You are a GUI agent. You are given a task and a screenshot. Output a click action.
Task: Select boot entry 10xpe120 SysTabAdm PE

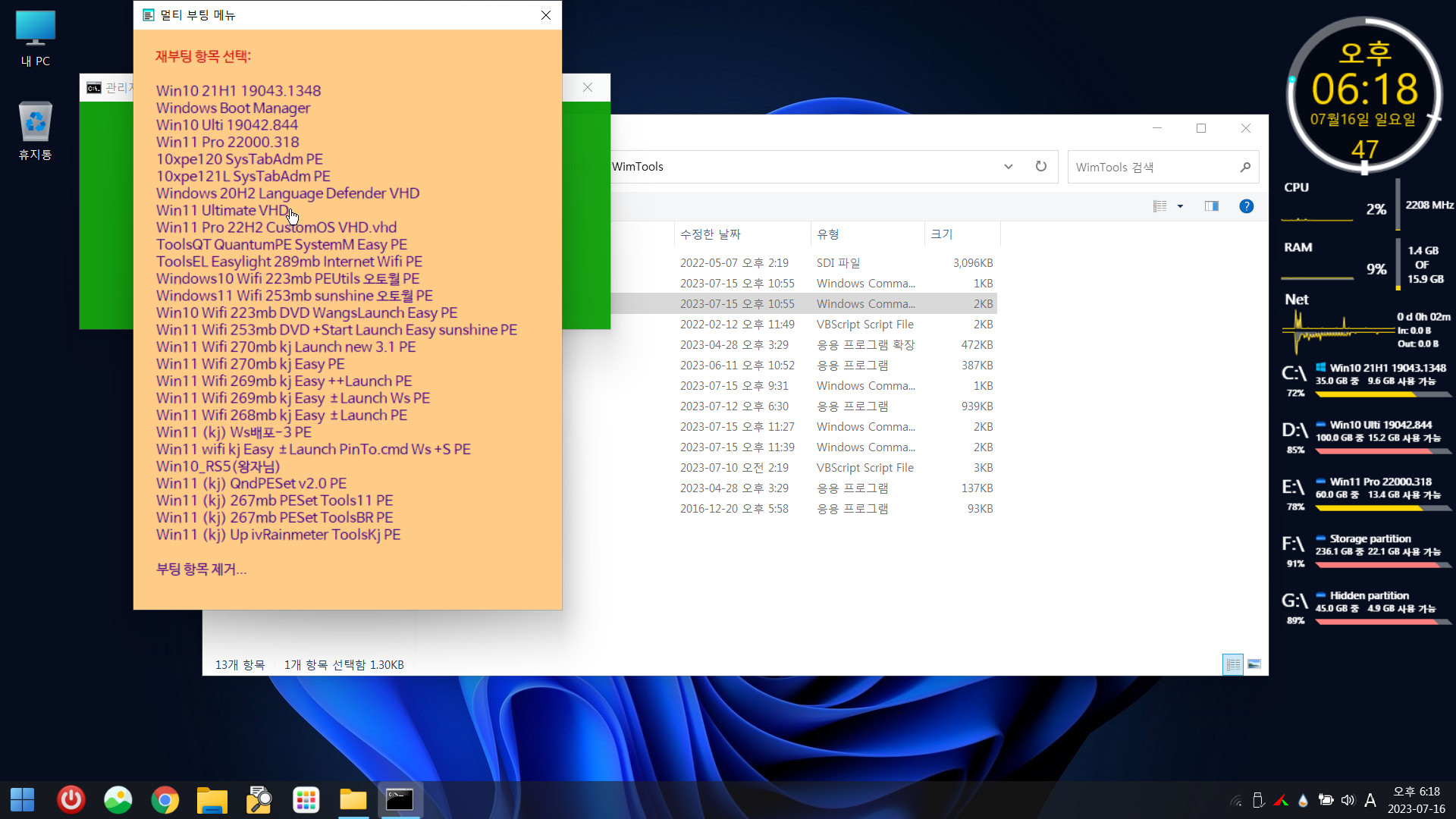pyautogui.click(x=240, y=159)
